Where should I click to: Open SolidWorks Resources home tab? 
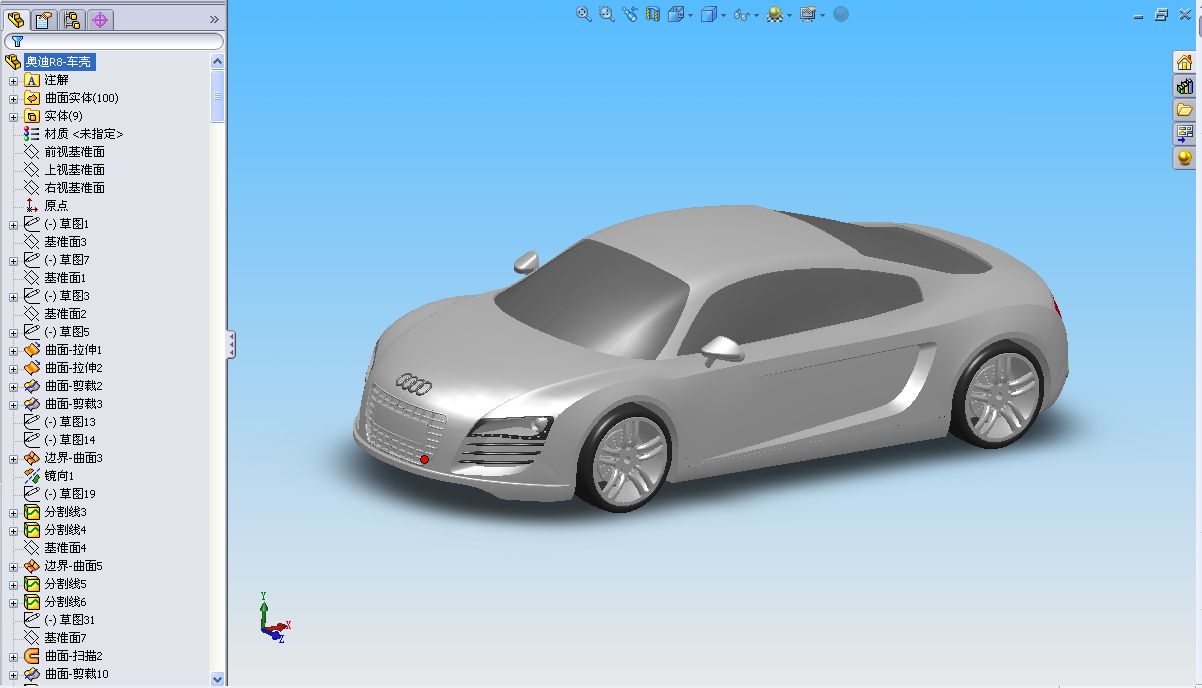[x=1185, y=62]
